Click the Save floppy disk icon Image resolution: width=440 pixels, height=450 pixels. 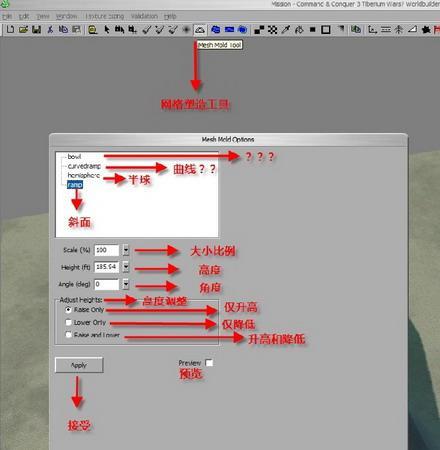(36, 30)
